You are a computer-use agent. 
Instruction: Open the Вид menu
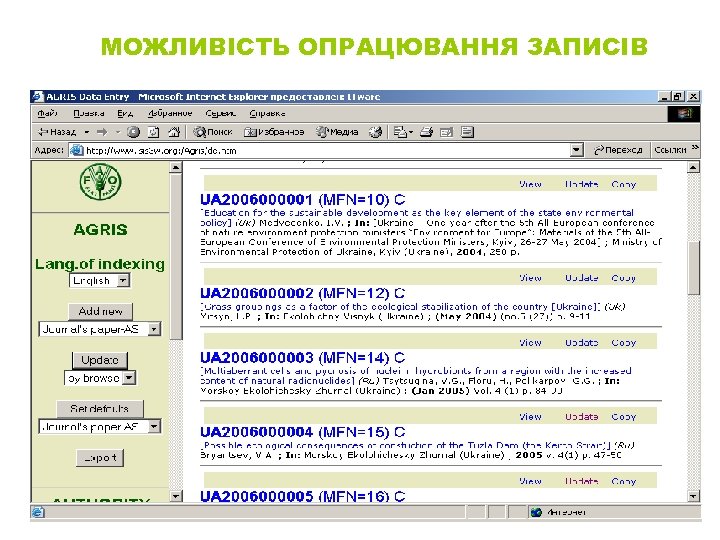125,113
